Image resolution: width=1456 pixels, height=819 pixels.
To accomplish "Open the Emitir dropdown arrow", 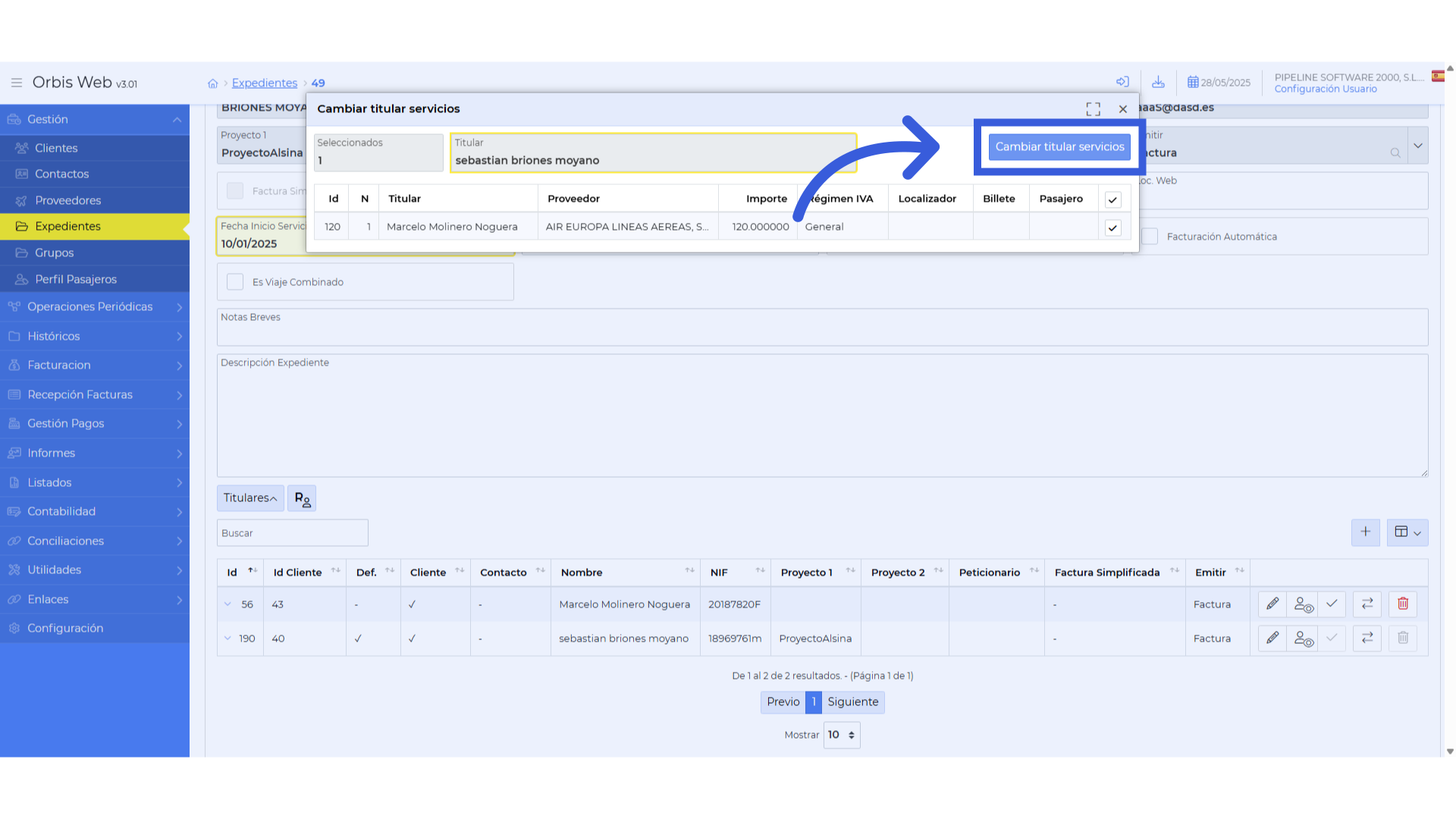I will pos(1417,146).
